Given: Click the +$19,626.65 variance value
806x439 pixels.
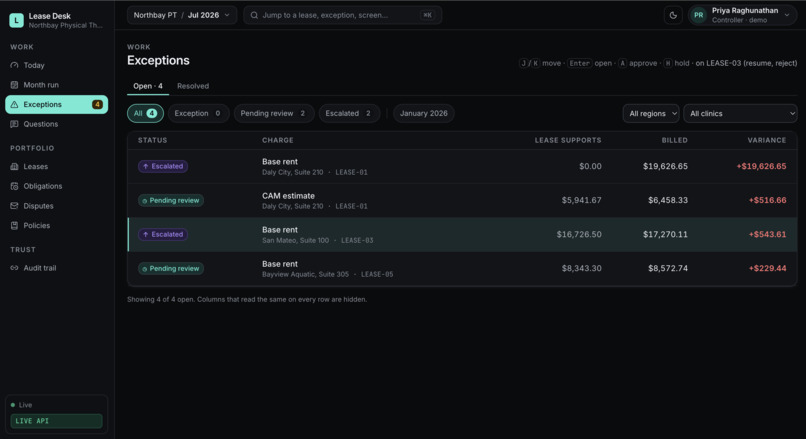Looking at the screenshot, I should pos(761,166).
